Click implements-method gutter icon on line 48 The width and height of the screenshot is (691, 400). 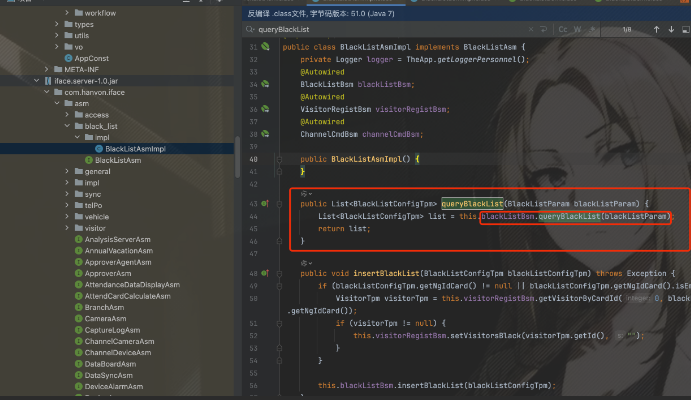[x=265, y=273]
